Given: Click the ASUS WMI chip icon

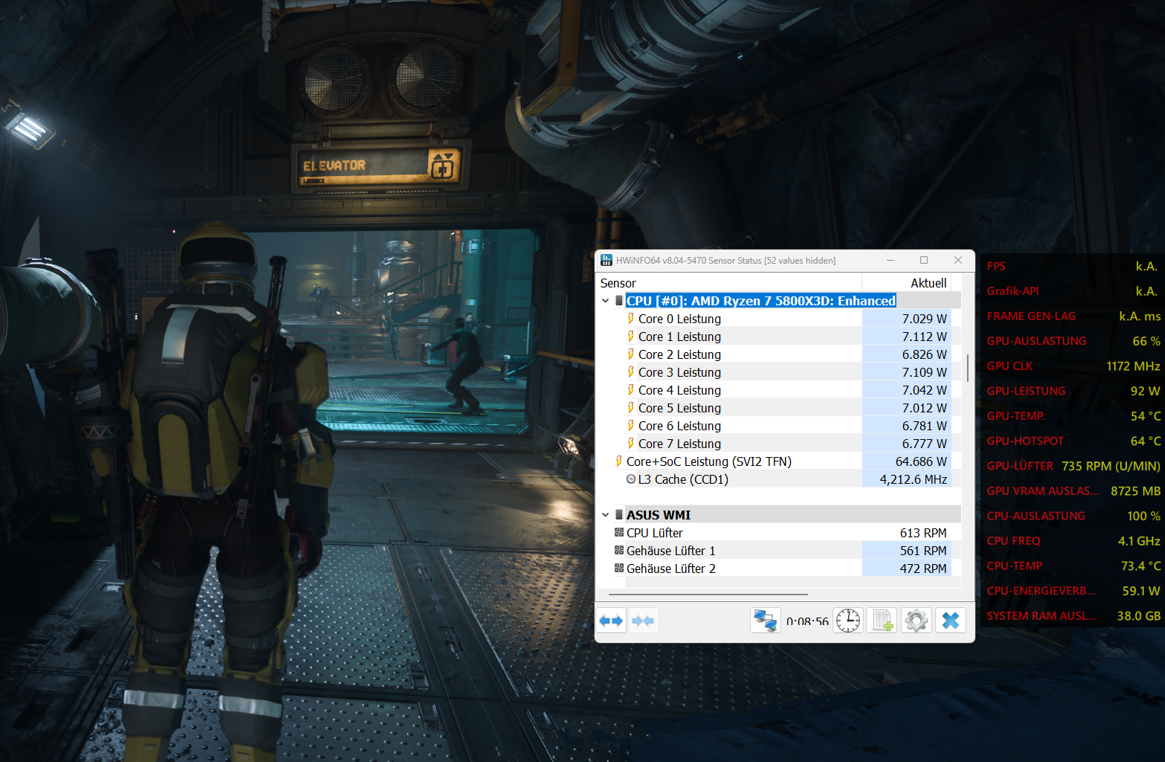Looking at the screenshot, I should click(619, 515).
